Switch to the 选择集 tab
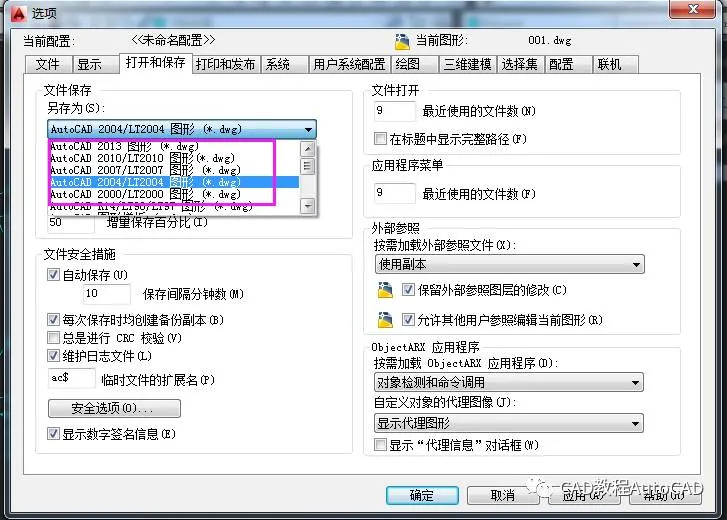Viewport: 727px width, 520px height. (x=520, y=64)
